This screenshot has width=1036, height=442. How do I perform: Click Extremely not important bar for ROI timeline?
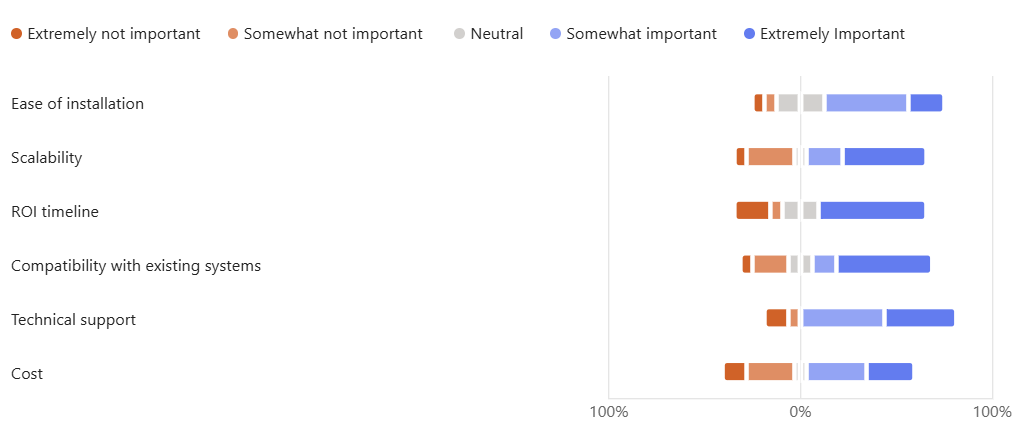click(752, 211)
